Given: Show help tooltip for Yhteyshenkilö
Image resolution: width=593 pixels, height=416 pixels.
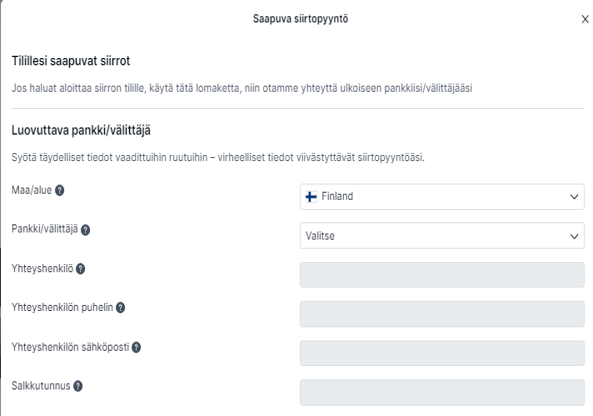Looking at the screenshot, I should coord(80,269).
